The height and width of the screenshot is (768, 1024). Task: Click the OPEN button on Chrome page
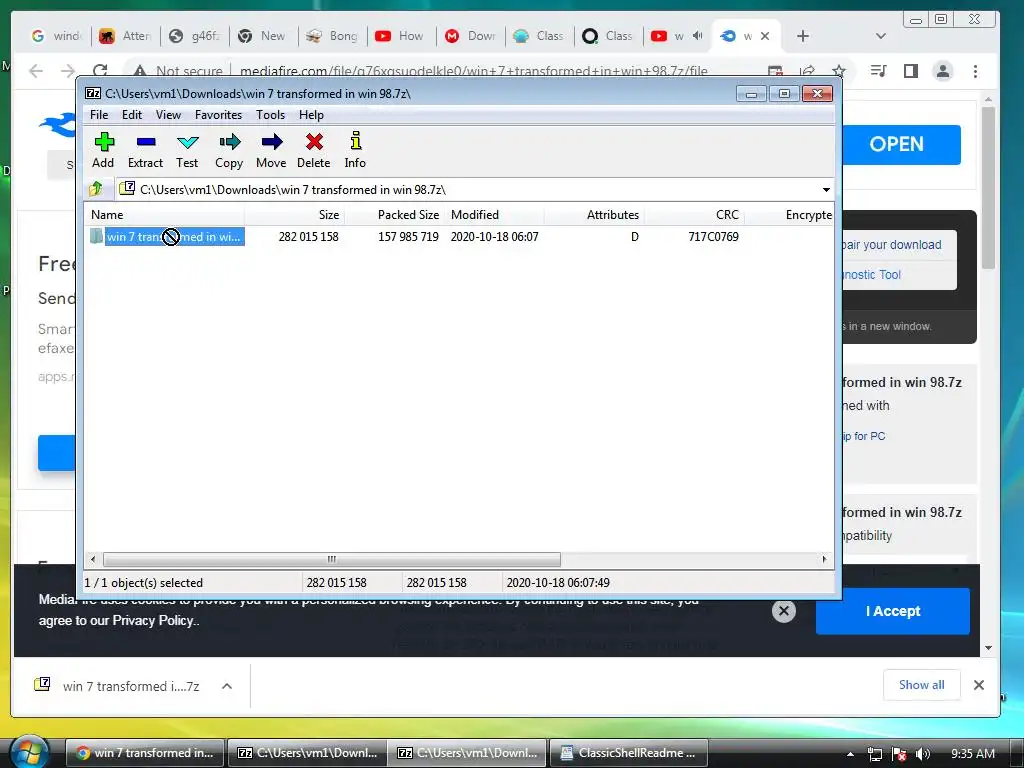tap(900, 144)
